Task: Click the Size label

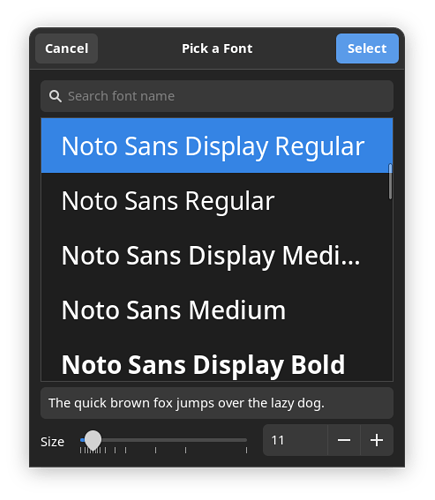Action: 52,442
